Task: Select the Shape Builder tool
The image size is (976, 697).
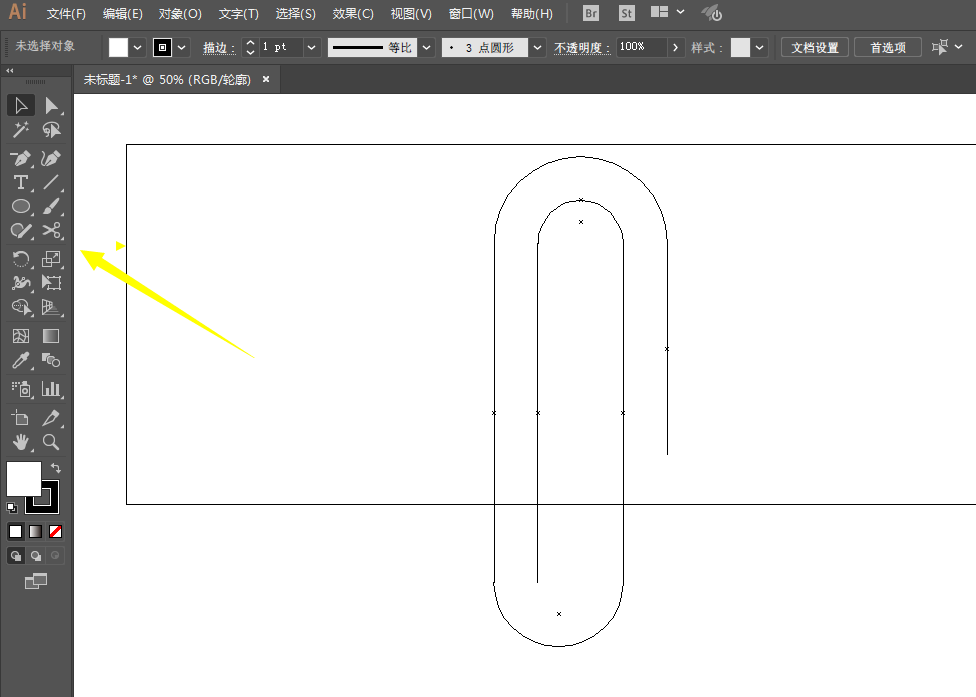Action: (x=21, y=307)
